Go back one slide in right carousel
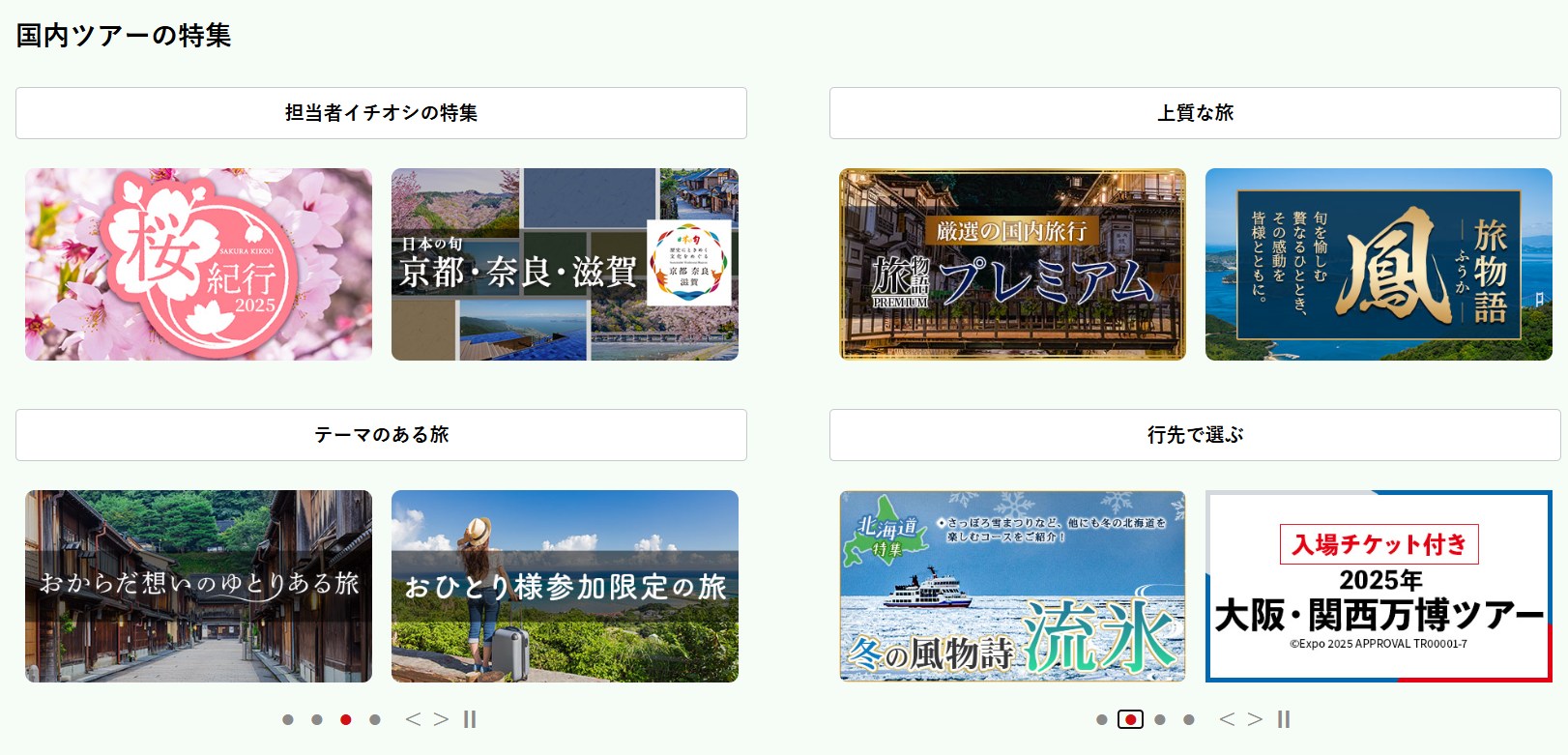1568x755 pixels. 1227,719
